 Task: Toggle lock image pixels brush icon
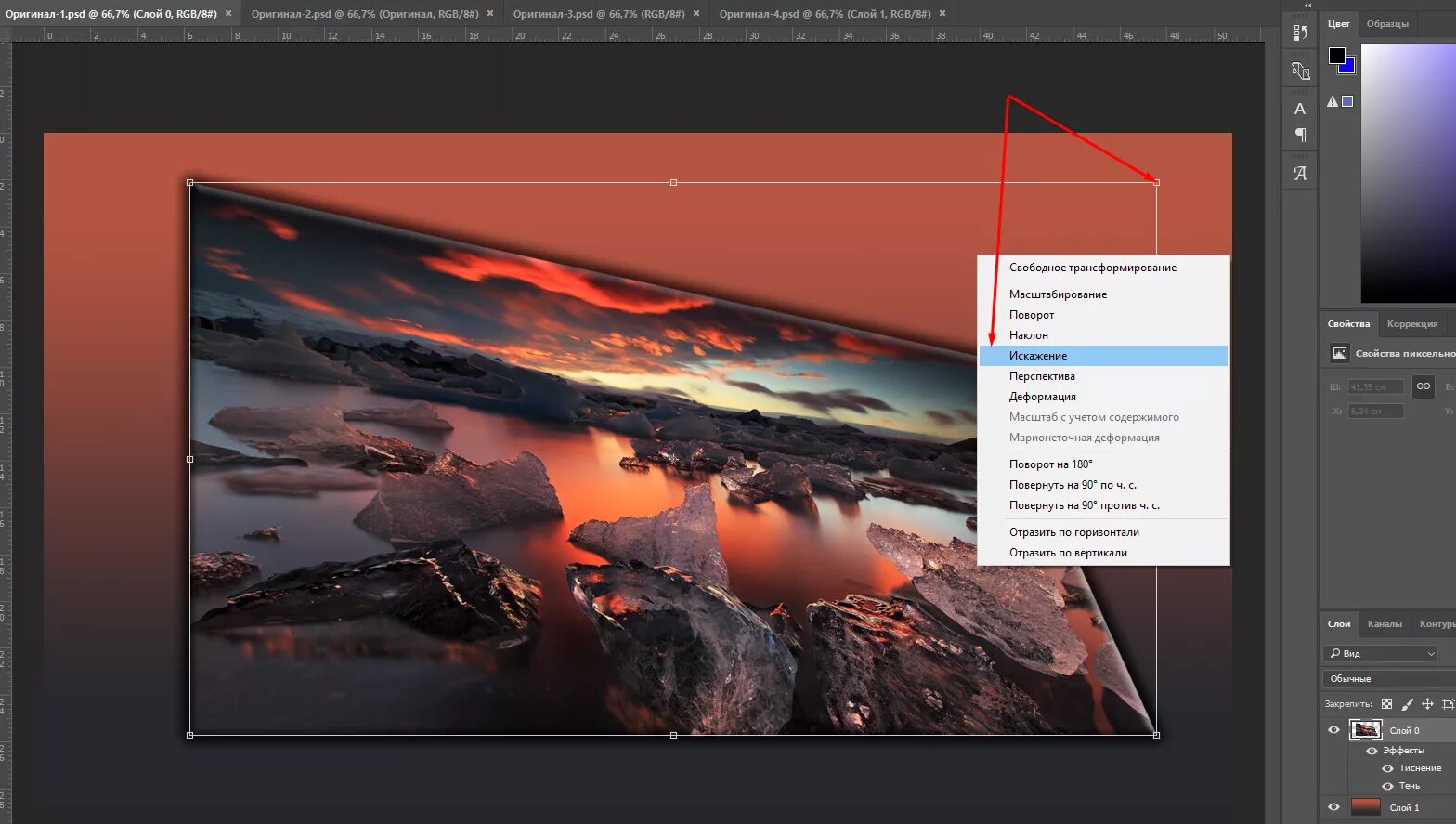pyautogui.click(x=1407, y=704)
